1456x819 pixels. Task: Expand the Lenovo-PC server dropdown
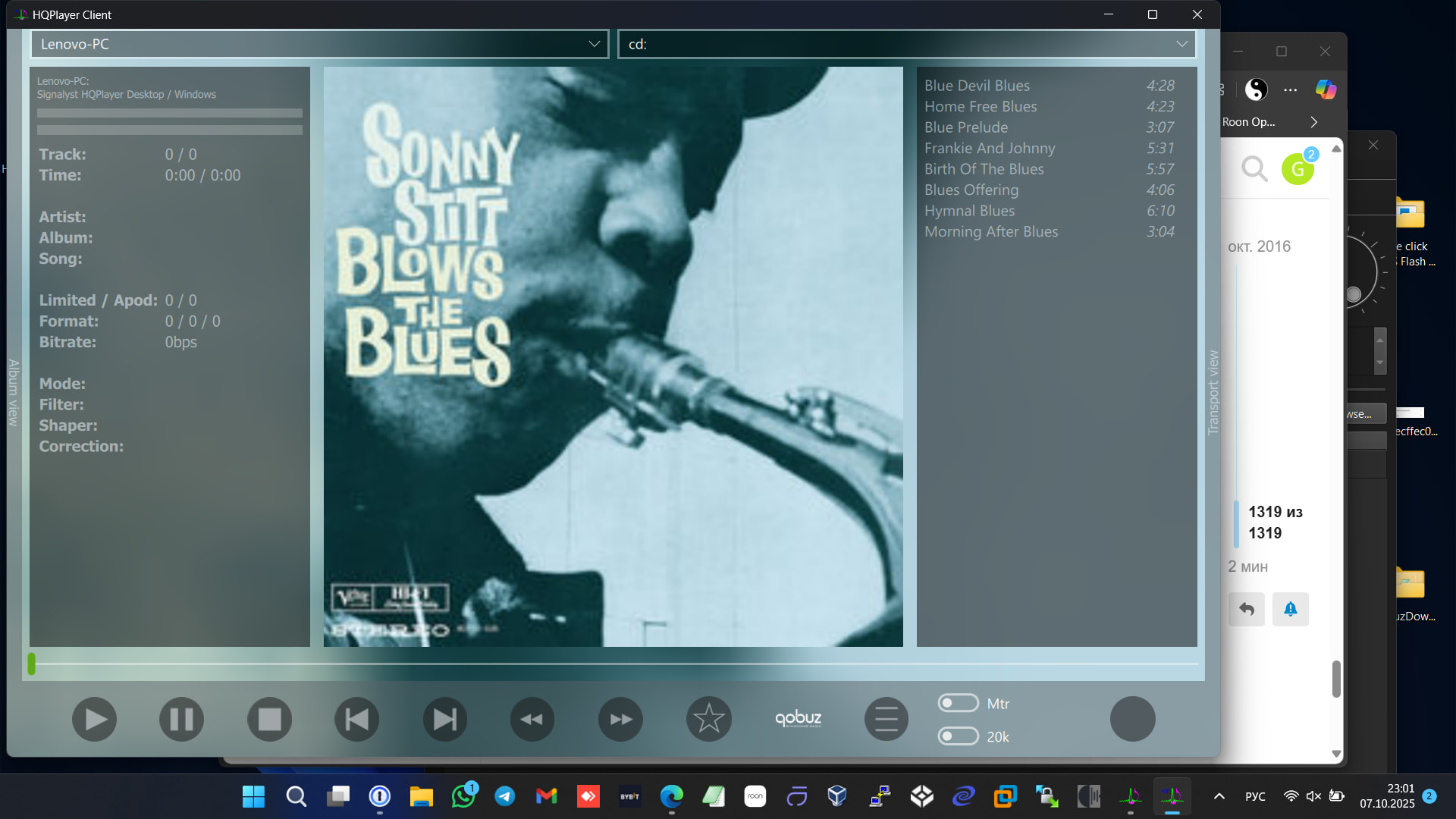pyautogui.click(x=594, y=44)
